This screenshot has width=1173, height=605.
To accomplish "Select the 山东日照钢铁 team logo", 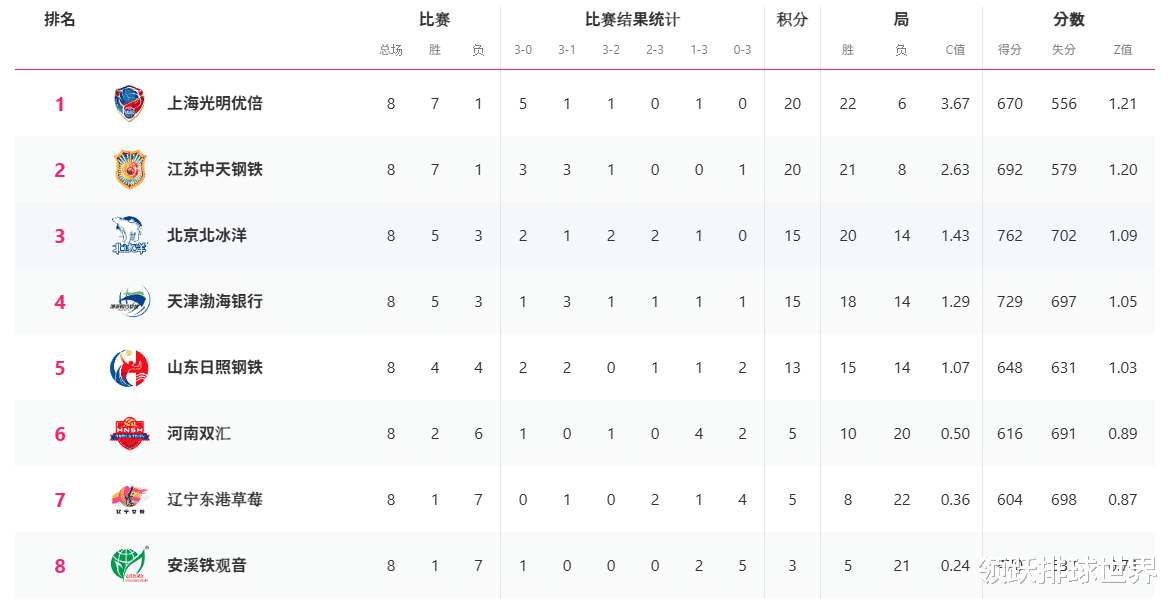I will tap(129, 367).
